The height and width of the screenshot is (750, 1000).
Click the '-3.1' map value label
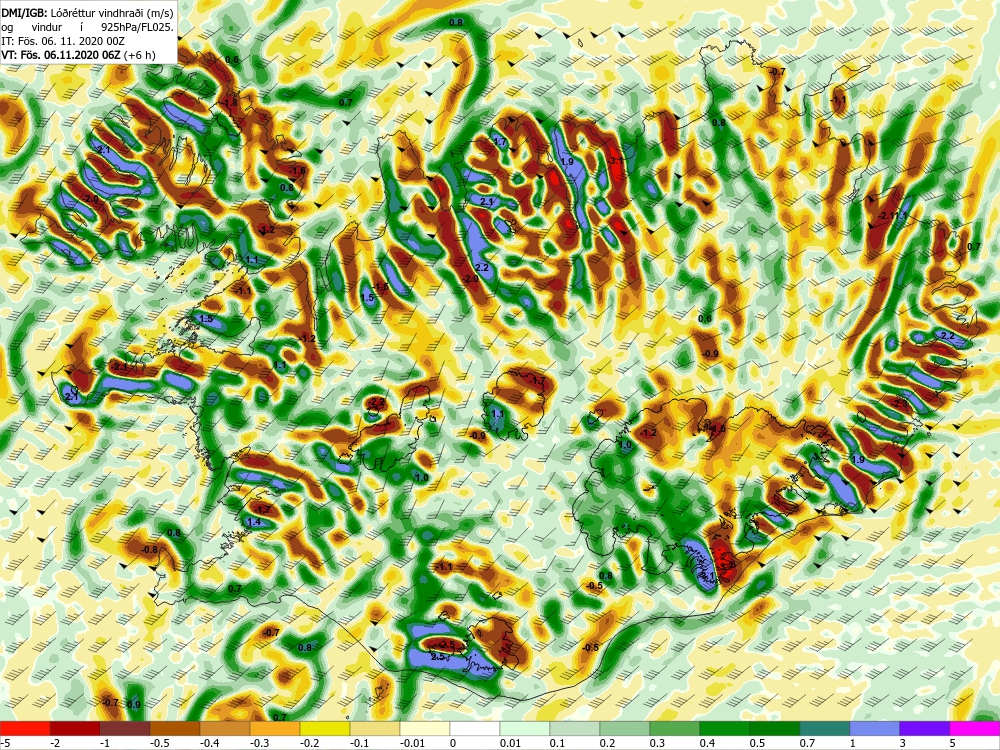pos(617,161)
